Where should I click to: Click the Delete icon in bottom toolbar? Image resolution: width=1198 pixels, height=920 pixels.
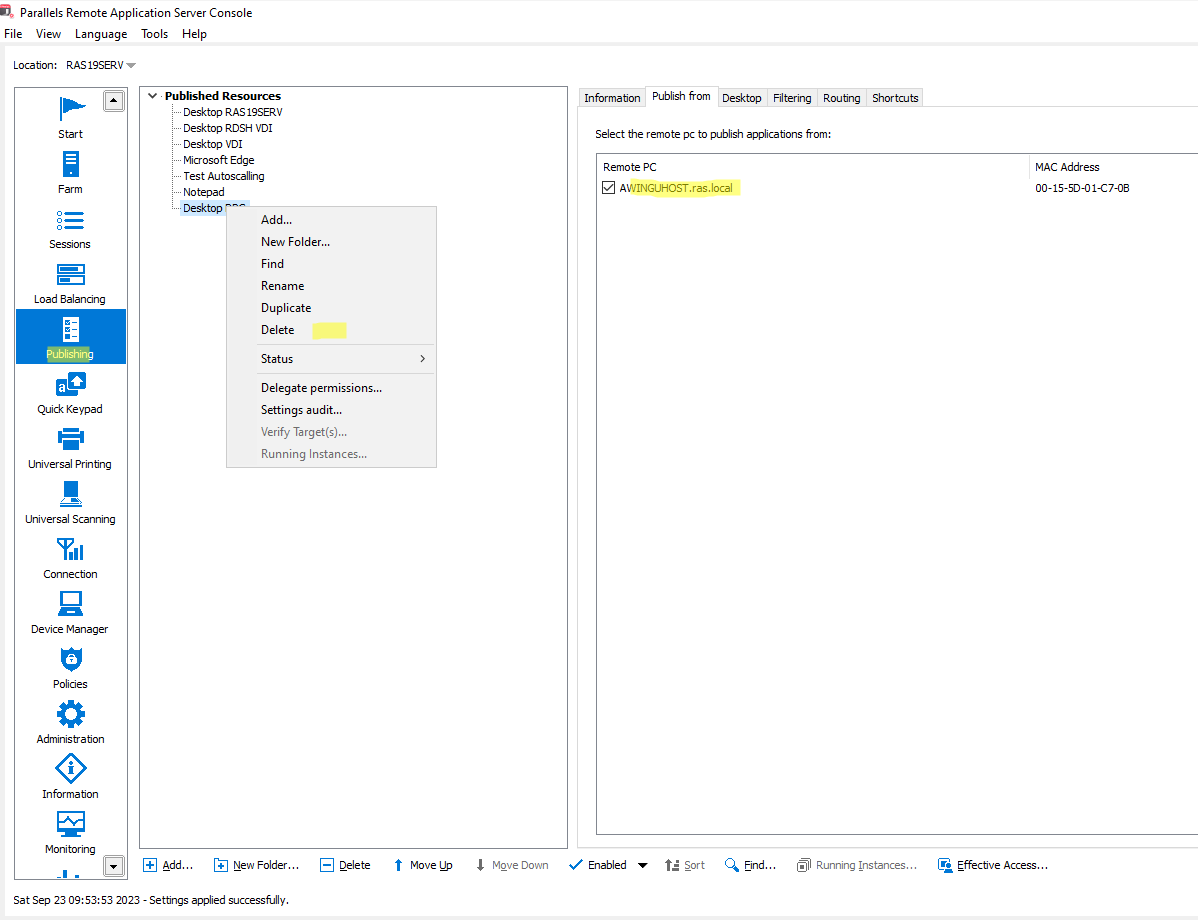(x=326, y=865)
